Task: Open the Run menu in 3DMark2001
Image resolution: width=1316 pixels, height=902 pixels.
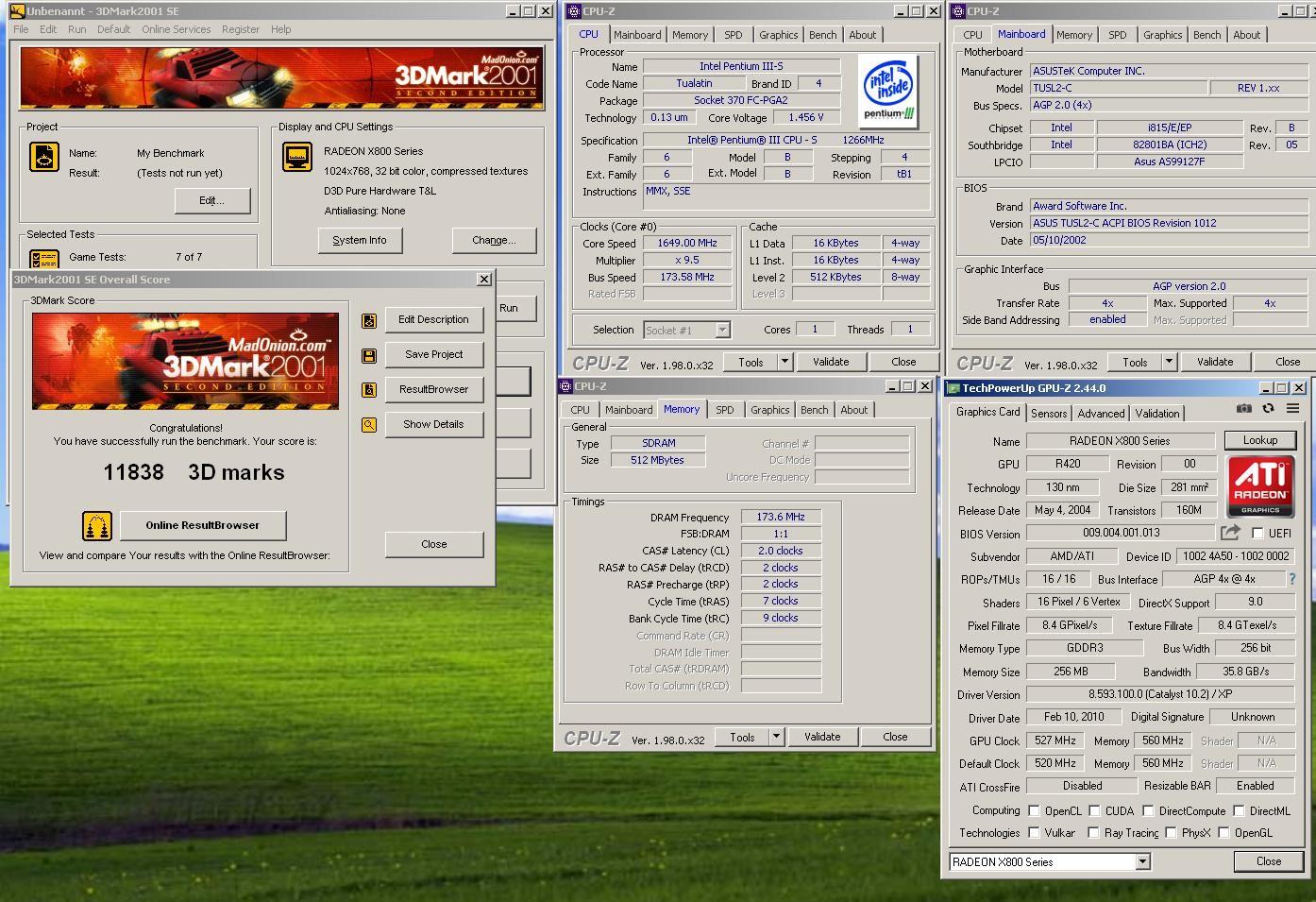Action: (76, 29)
